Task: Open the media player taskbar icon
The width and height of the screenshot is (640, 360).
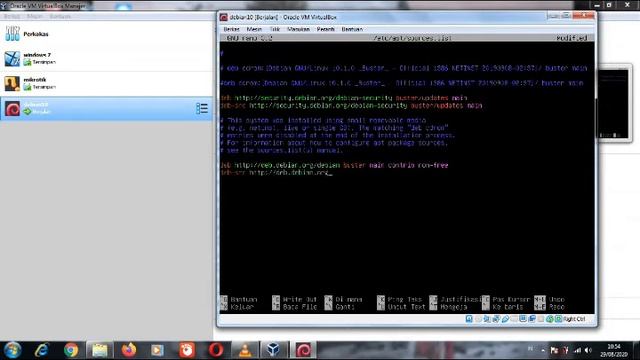Action: 158,350
